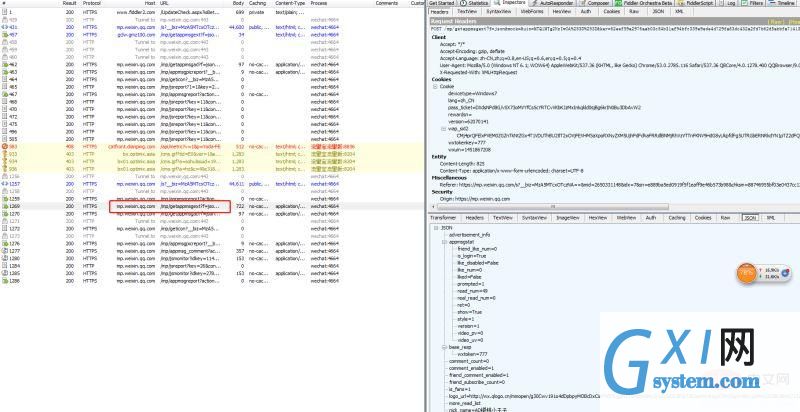Select the wxtokenkey=777 cookie line

(465, 143)
